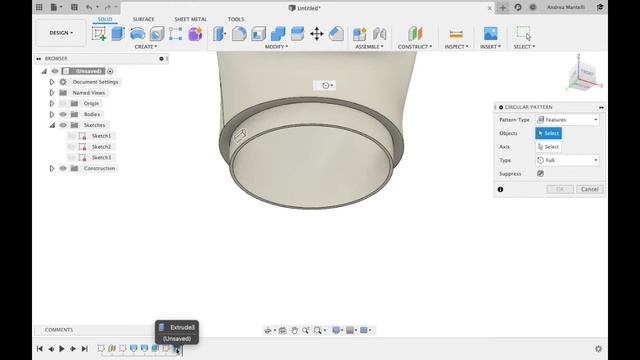Open the Pattern Type dropdown

(567, 120)
